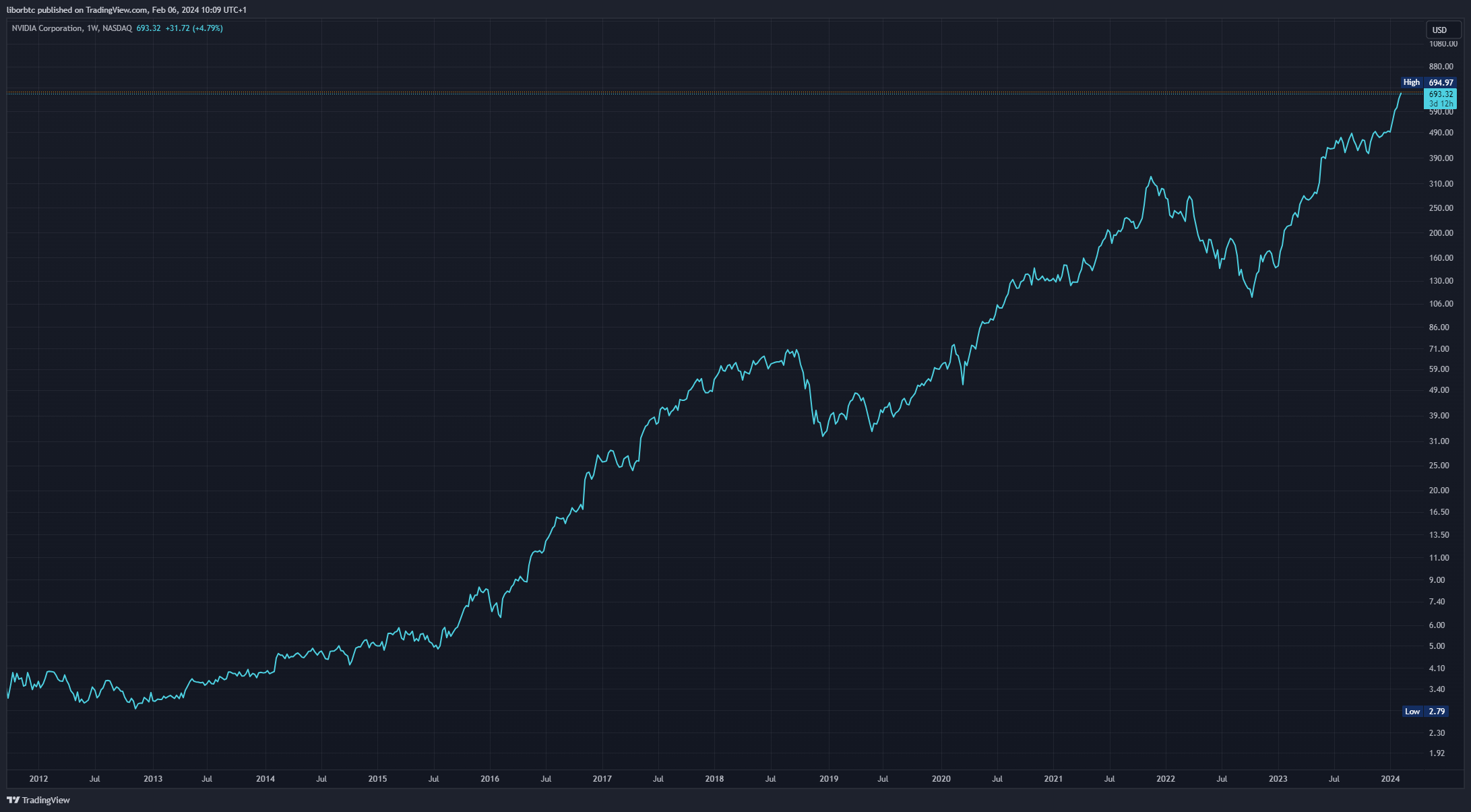
Task: Click the 310.00 price axis label
Action: 1441,184
